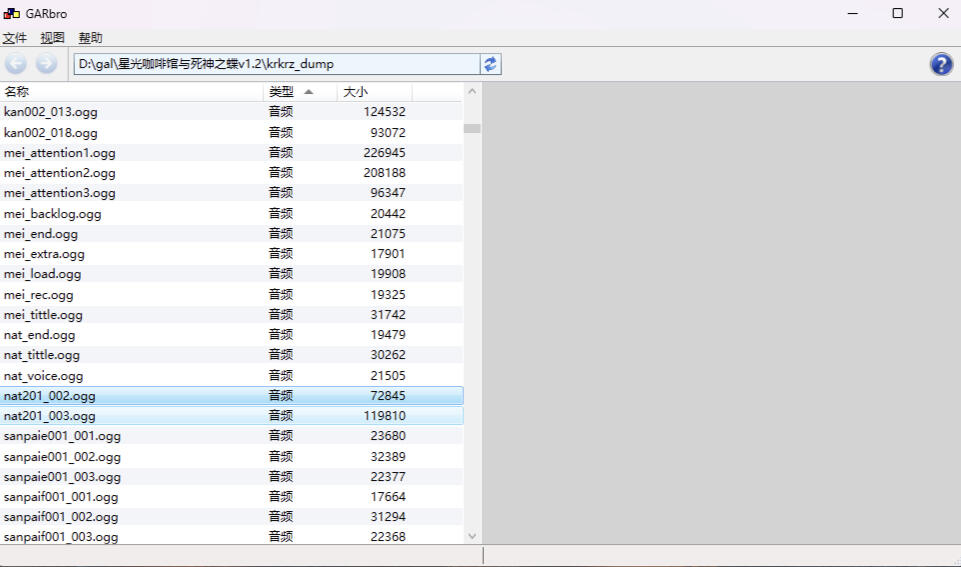
Task: Minimize the GARbro window
Action: (853, 13)
